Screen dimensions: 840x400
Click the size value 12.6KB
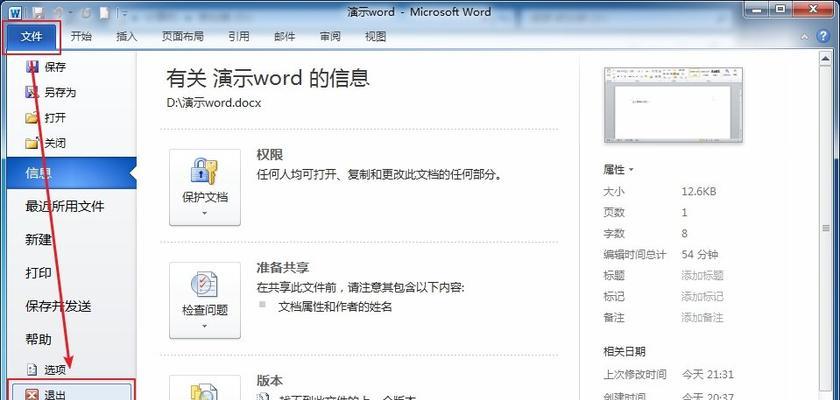pos(699,191)
